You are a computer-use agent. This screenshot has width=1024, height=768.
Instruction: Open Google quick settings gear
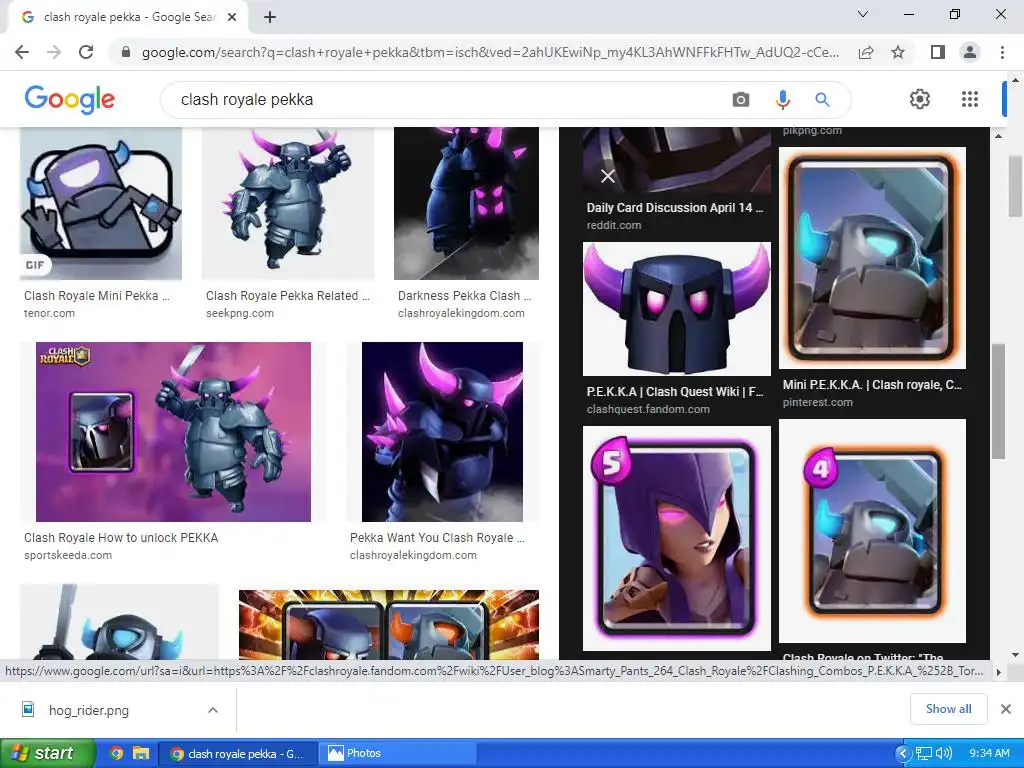[920, 99]
